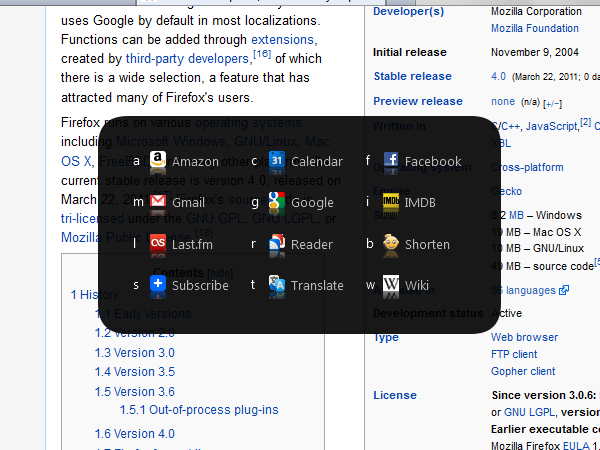The image size is (600, 450).
Task: Open the Gecko engine link
Action: coord(506,191)
